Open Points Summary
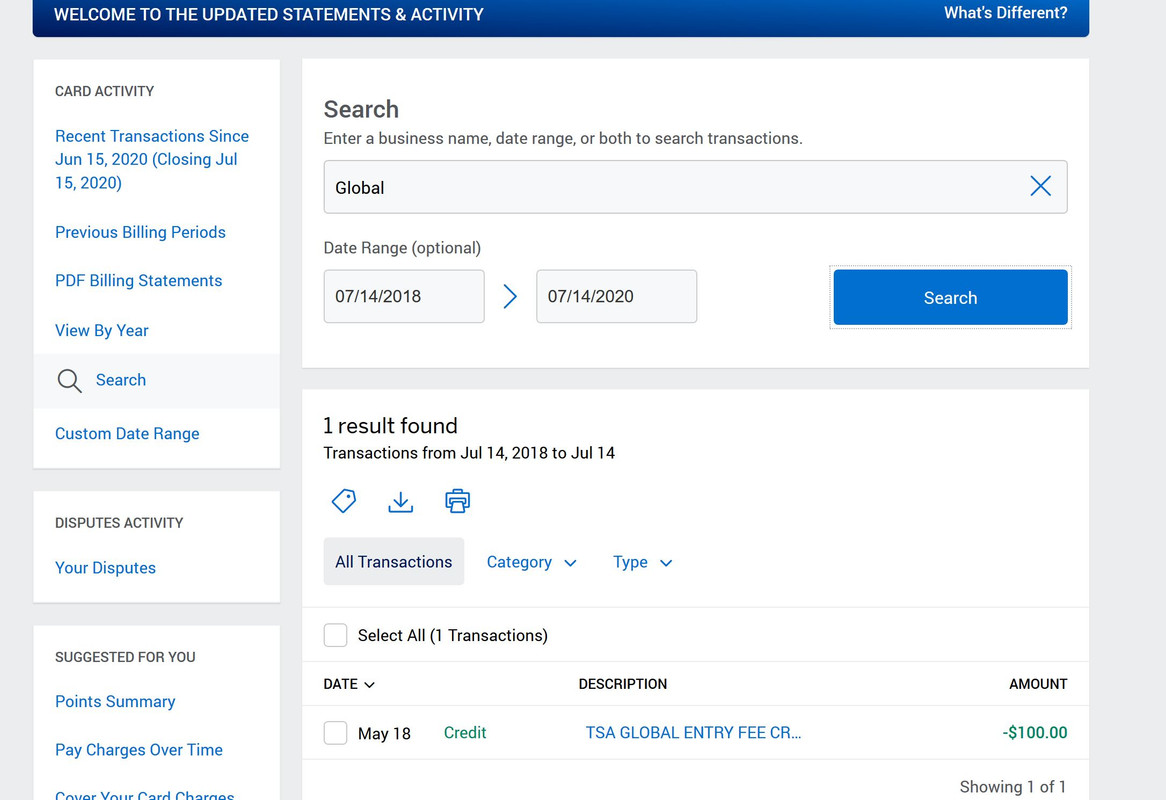This screenshot has height=800, width=1166. (x=115, y=702)
